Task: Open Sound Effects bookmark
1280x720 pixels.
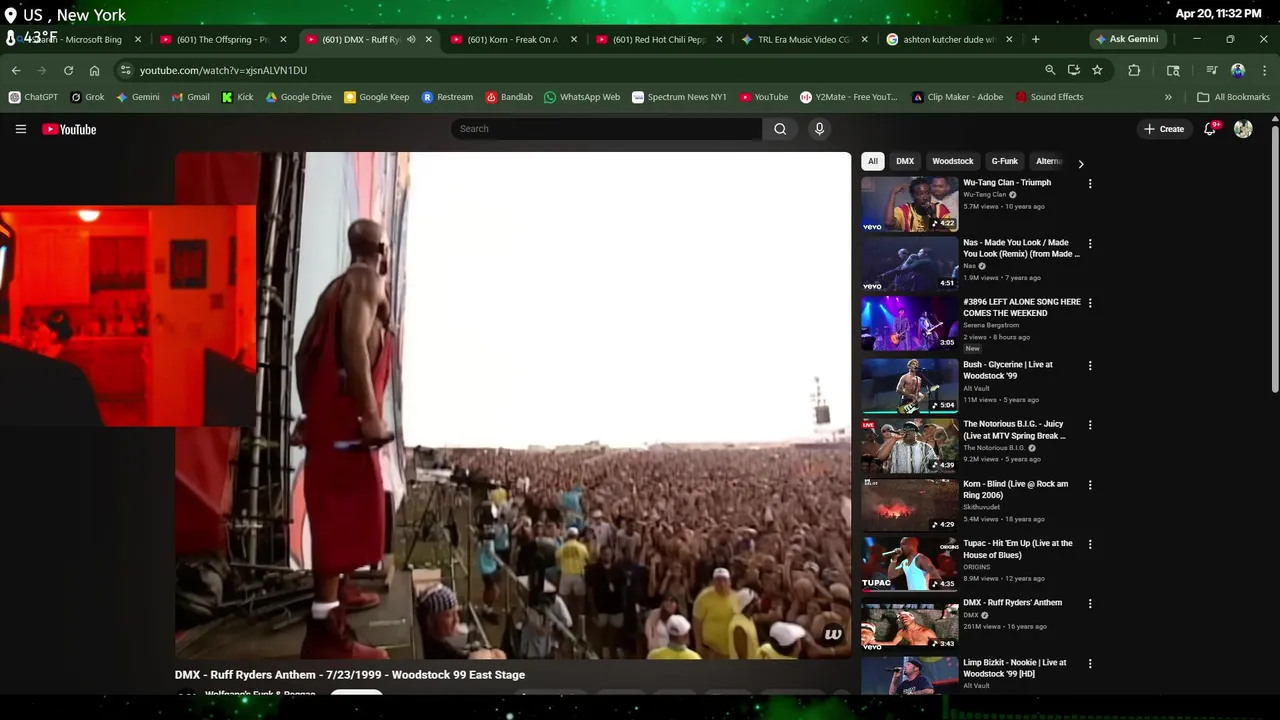Action: pyautogui.click(x=1049, y=97)
